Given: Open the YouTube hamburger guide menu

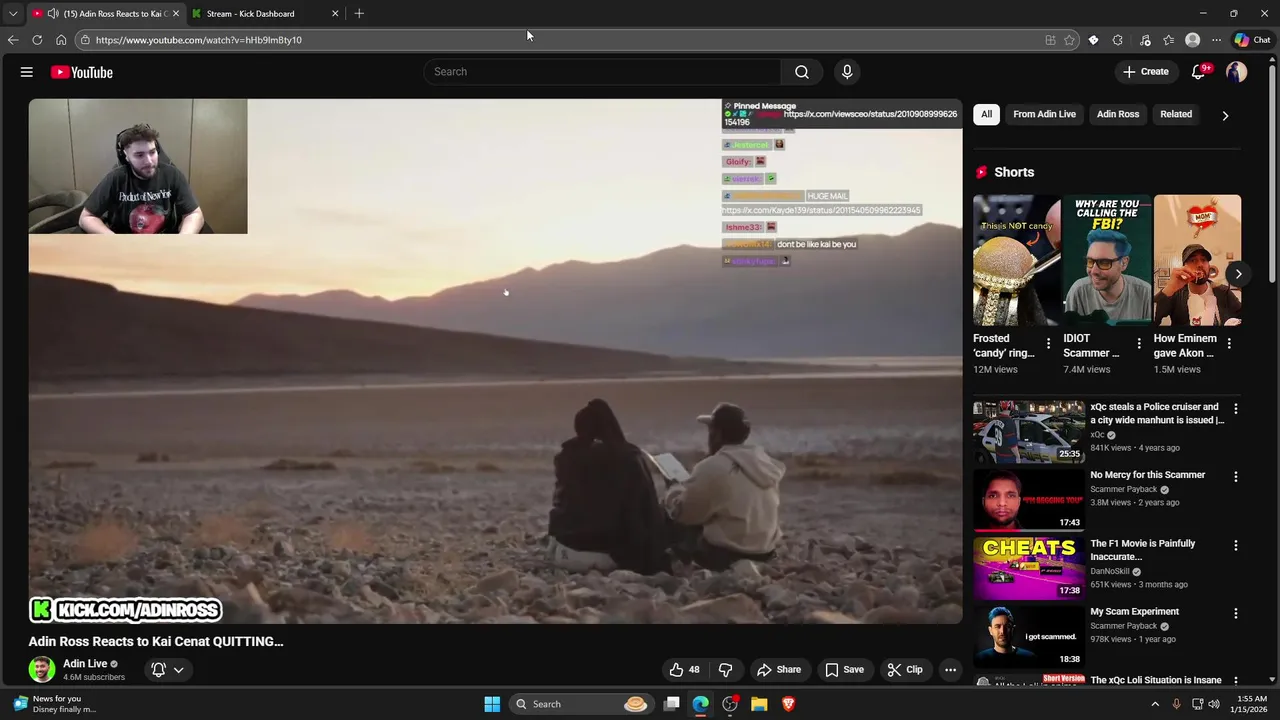Looking at the screenshot, I should point(27,72).
